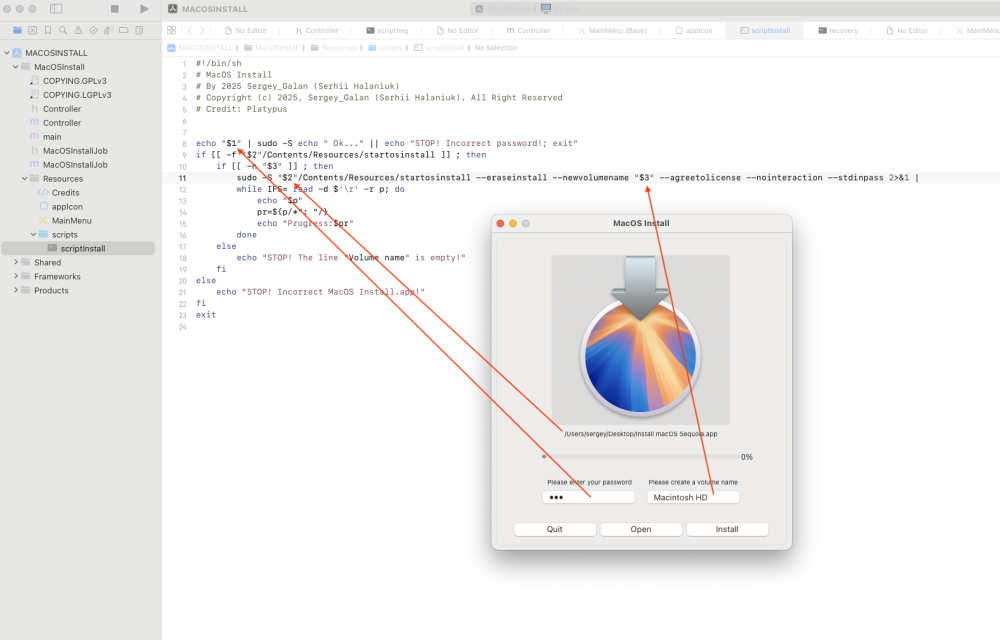Click MACOSINSTALL in the breadcrumb bar
Screen dimensions: 1000x640
pos(200,48)
